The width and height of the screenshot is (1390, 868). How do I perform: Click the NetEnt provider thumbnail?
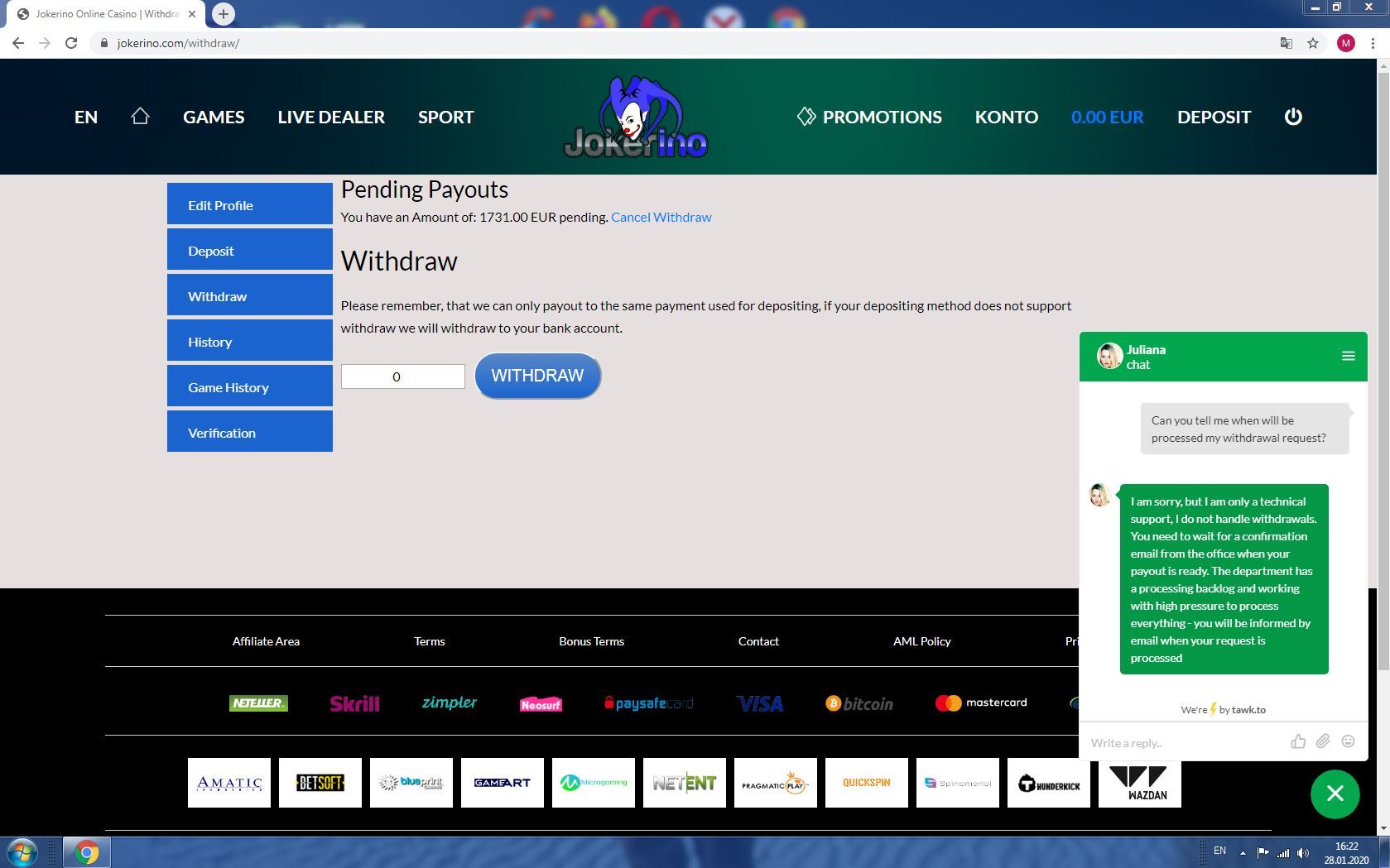685,783
